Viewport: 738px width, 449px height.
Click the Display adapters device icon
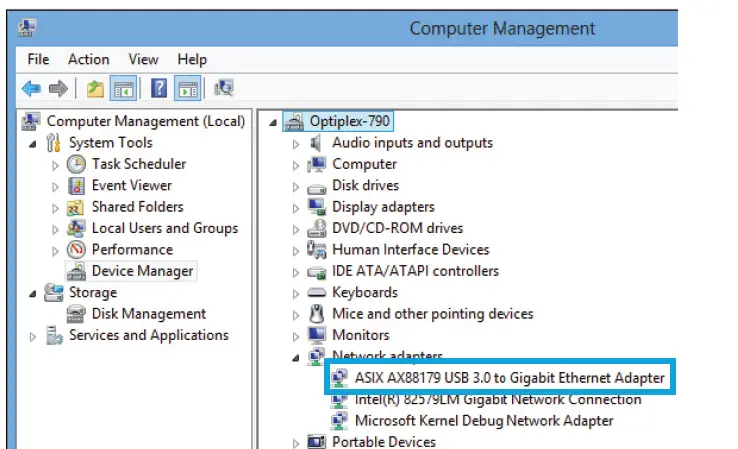click(317, 207)
